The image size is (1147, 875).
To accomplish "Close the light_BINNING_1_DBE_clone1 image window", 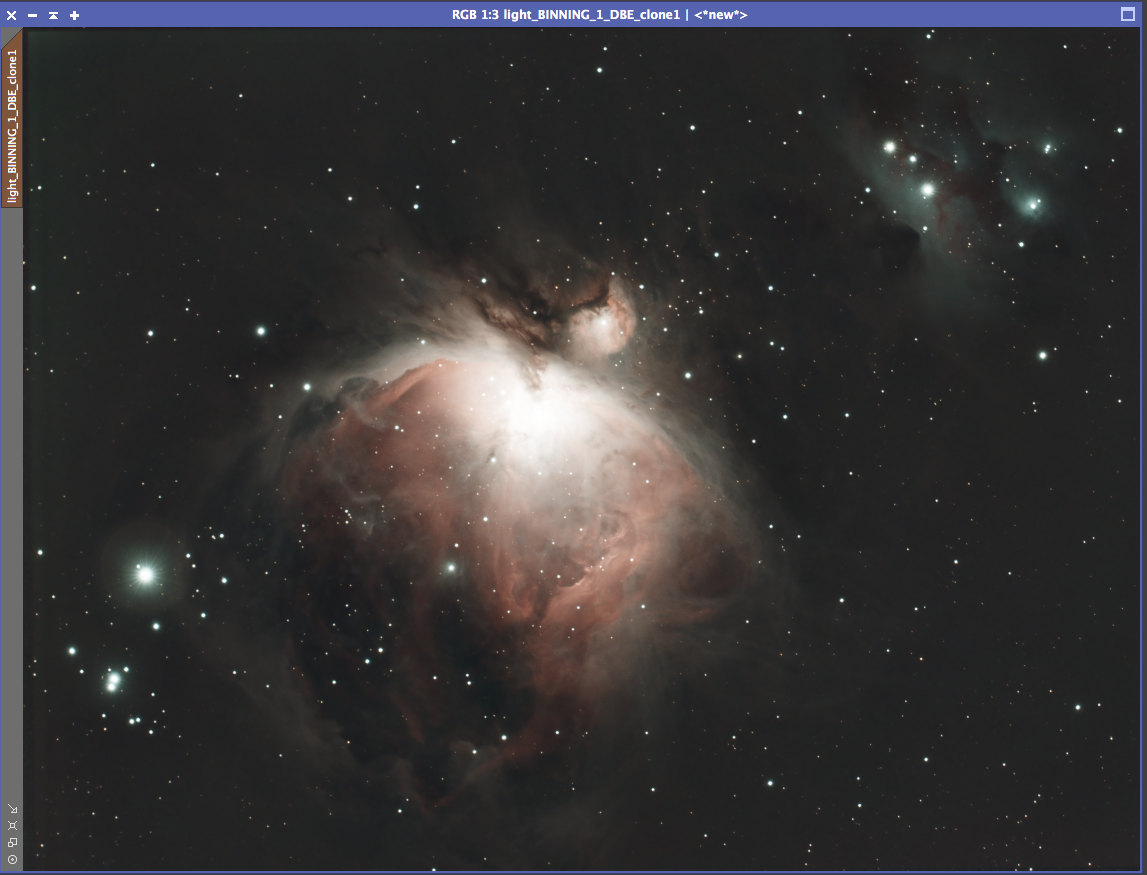I will tap(12, 15).
